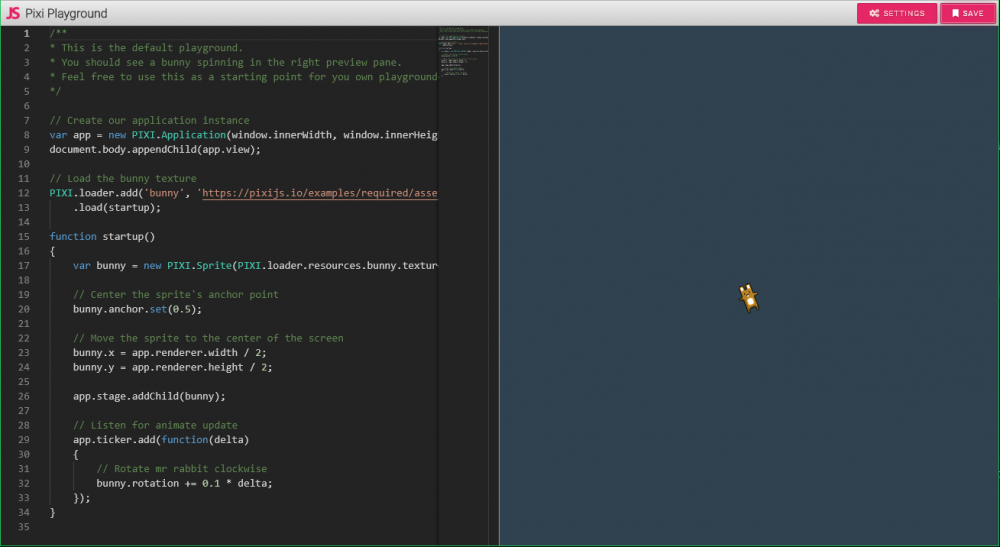Click the 'bunny.anchor.set(0.5);' code line

tap(137, 309)
